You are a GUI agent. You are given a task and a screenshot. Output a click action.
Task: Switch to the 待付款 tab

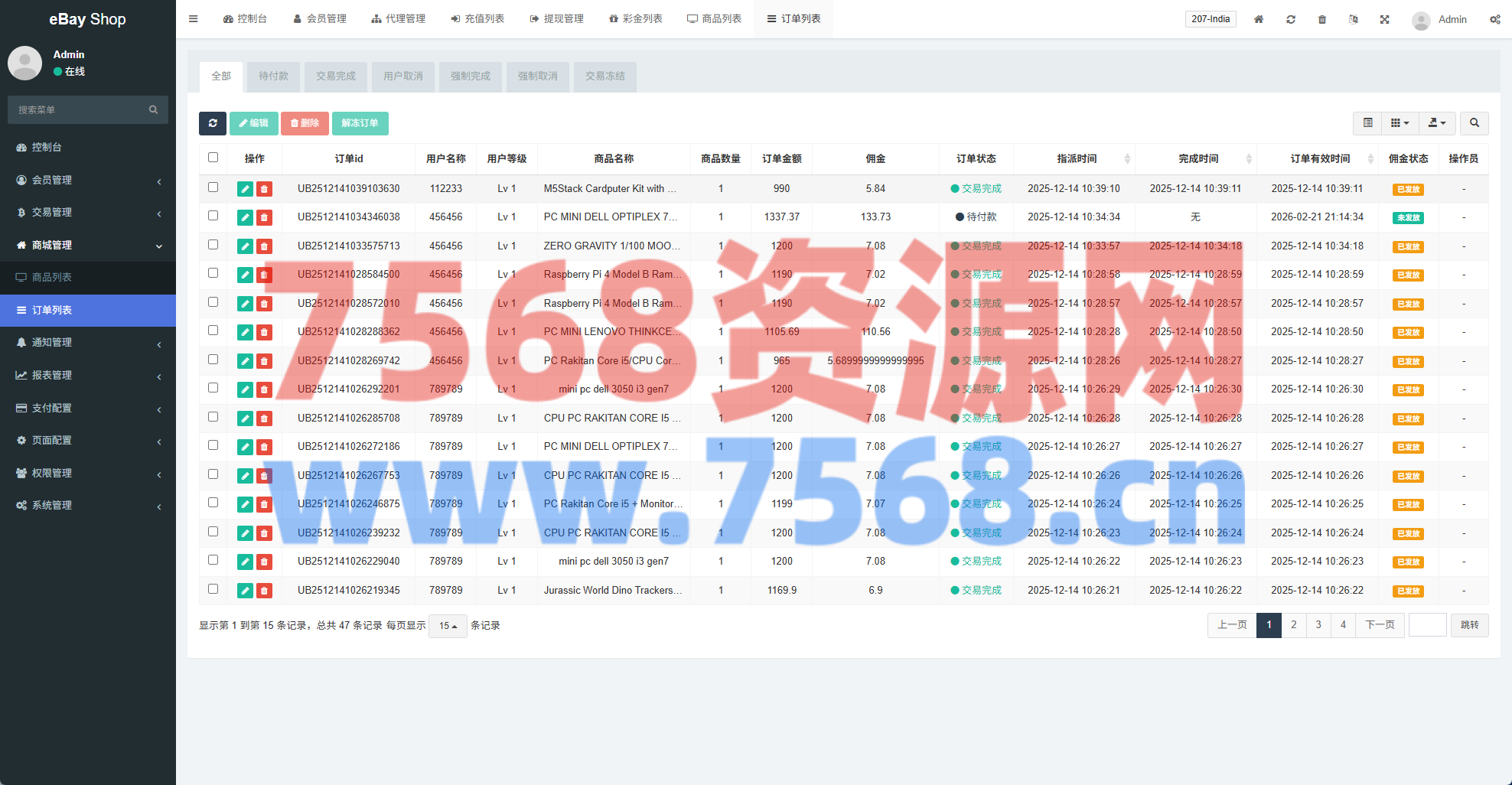pyautogui.click(x=273, y=77)
